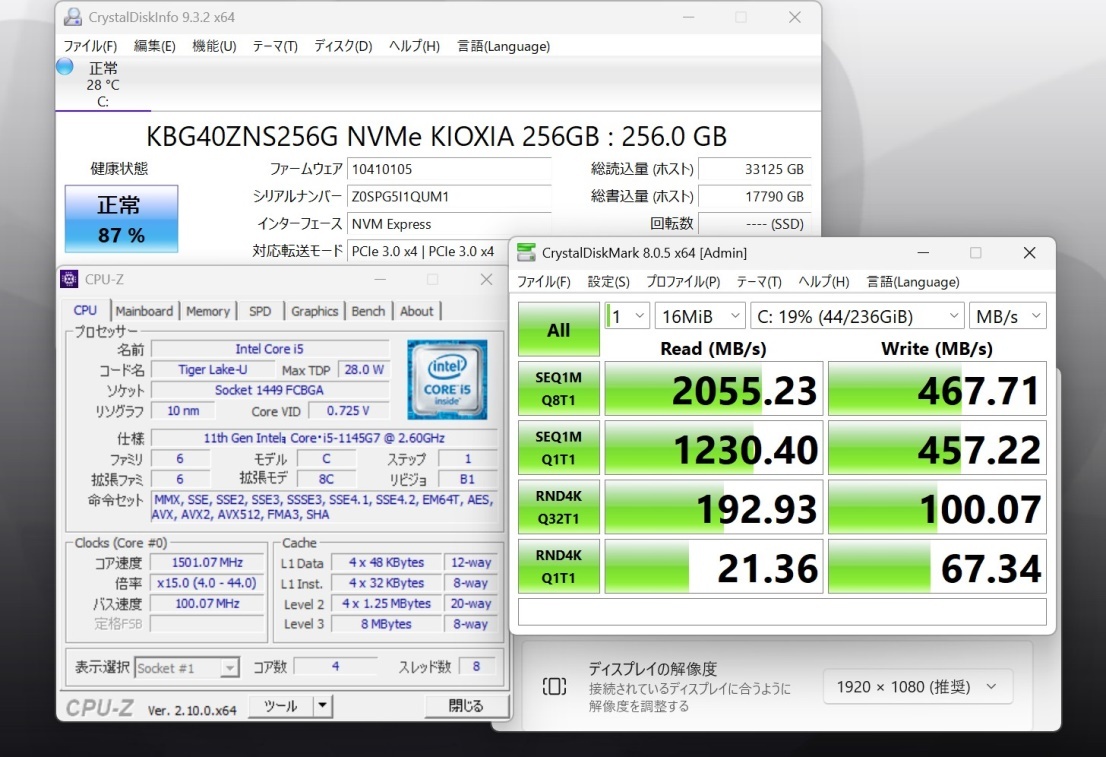Click the 1230.40 SEQ1M Q1T1 read result
The height and width of the screenshot is (757, 1106).
pyautogui.click(x=714, y=449)
